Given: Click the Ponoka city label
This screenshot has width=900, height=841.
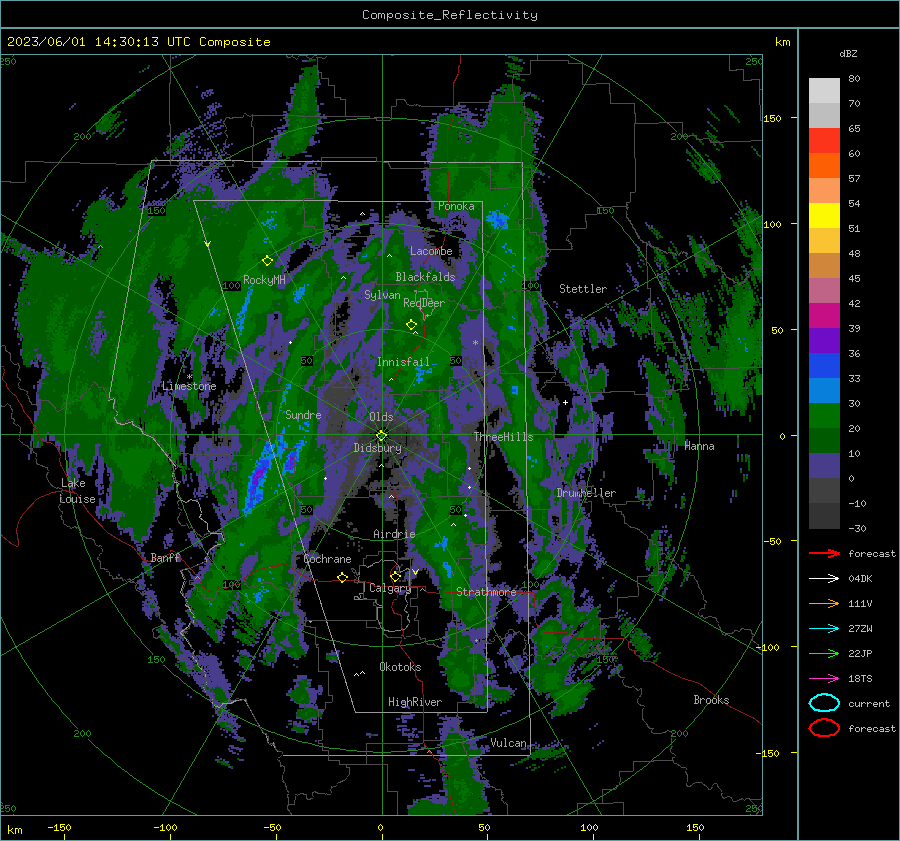Looking at the screenshot, I should coord(456,206).
